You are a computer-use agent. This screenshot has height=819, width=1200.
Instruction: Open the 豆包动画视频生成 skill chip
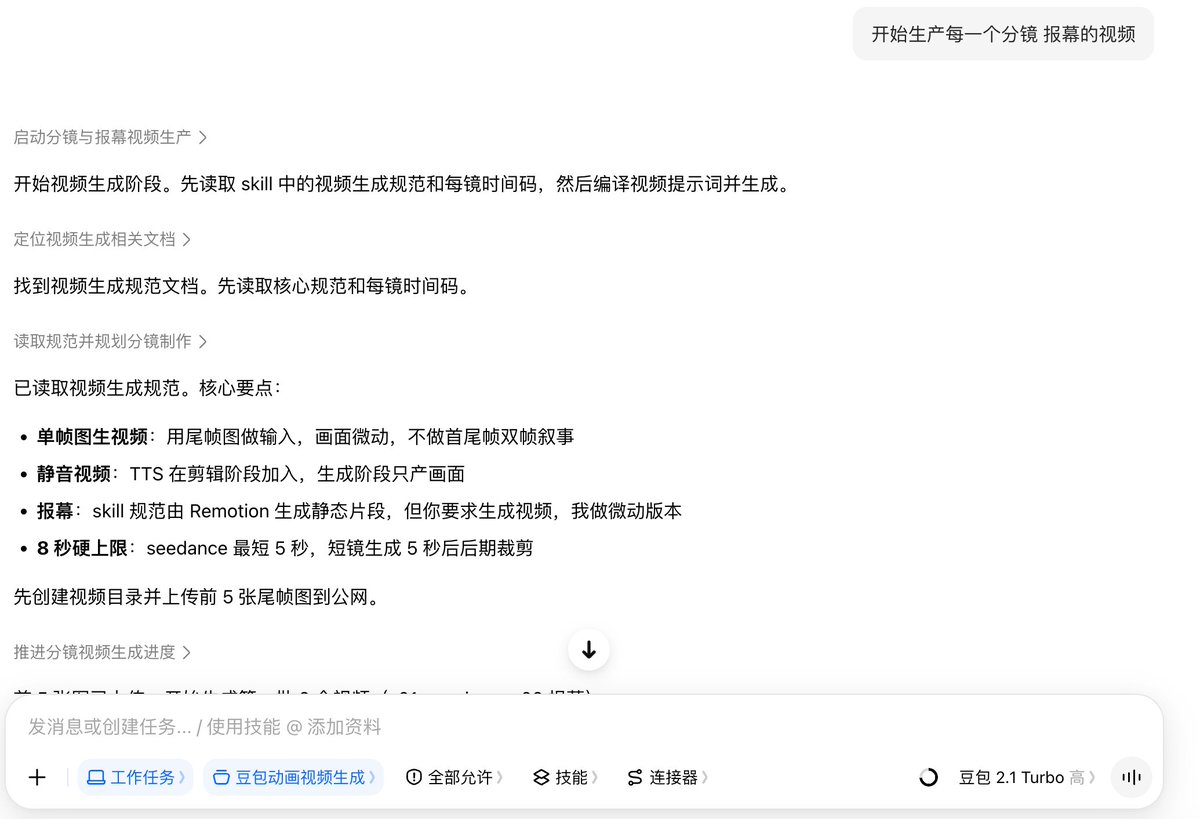[x=293, y=777]
